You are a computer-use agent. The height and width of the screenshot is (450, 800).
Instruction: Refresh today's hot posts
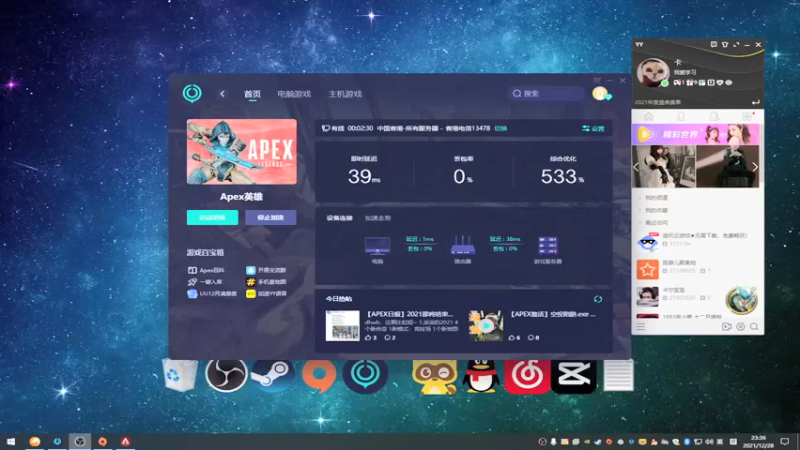click(x=598, y=299)
